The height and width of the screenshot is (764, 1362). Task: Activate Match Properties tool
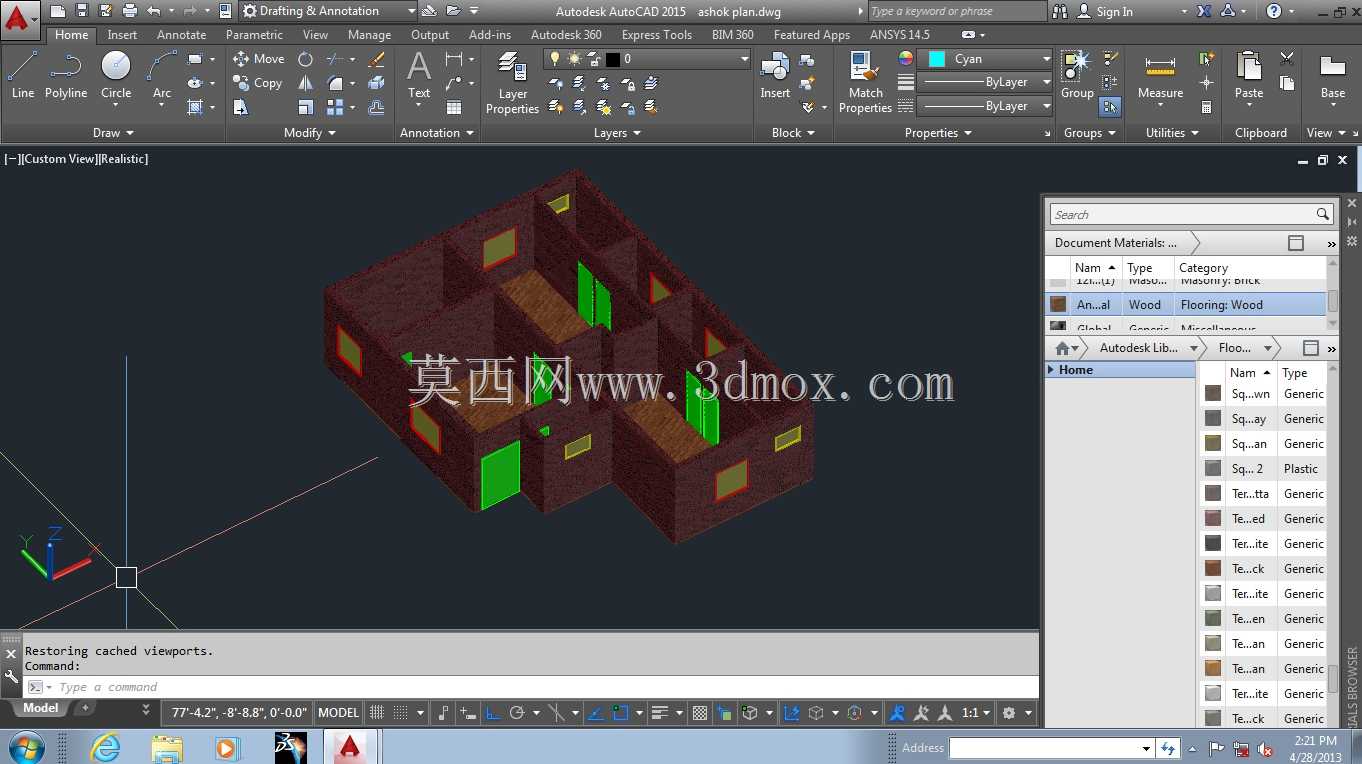click(x=865, y=82)
